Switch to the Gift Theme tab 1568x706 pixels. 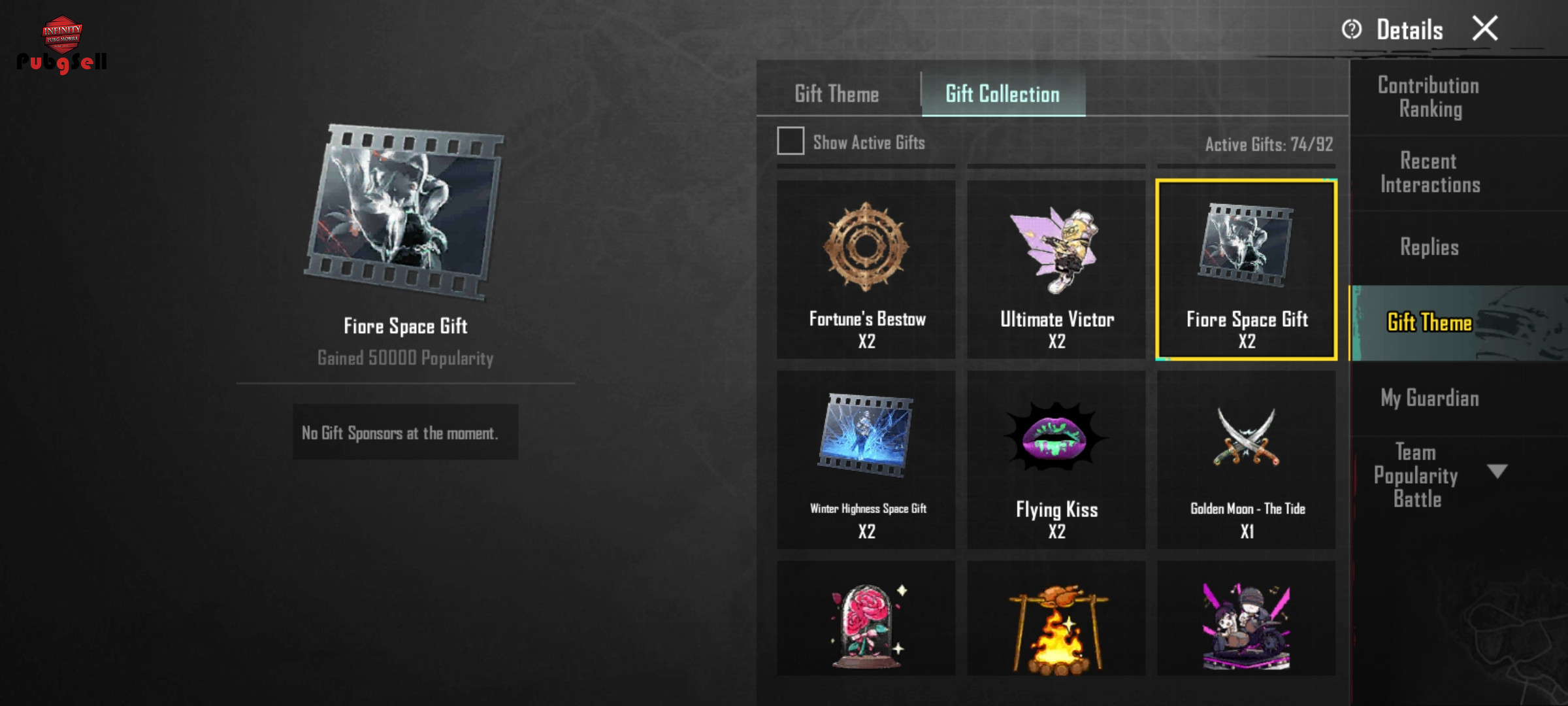(837, 94)
